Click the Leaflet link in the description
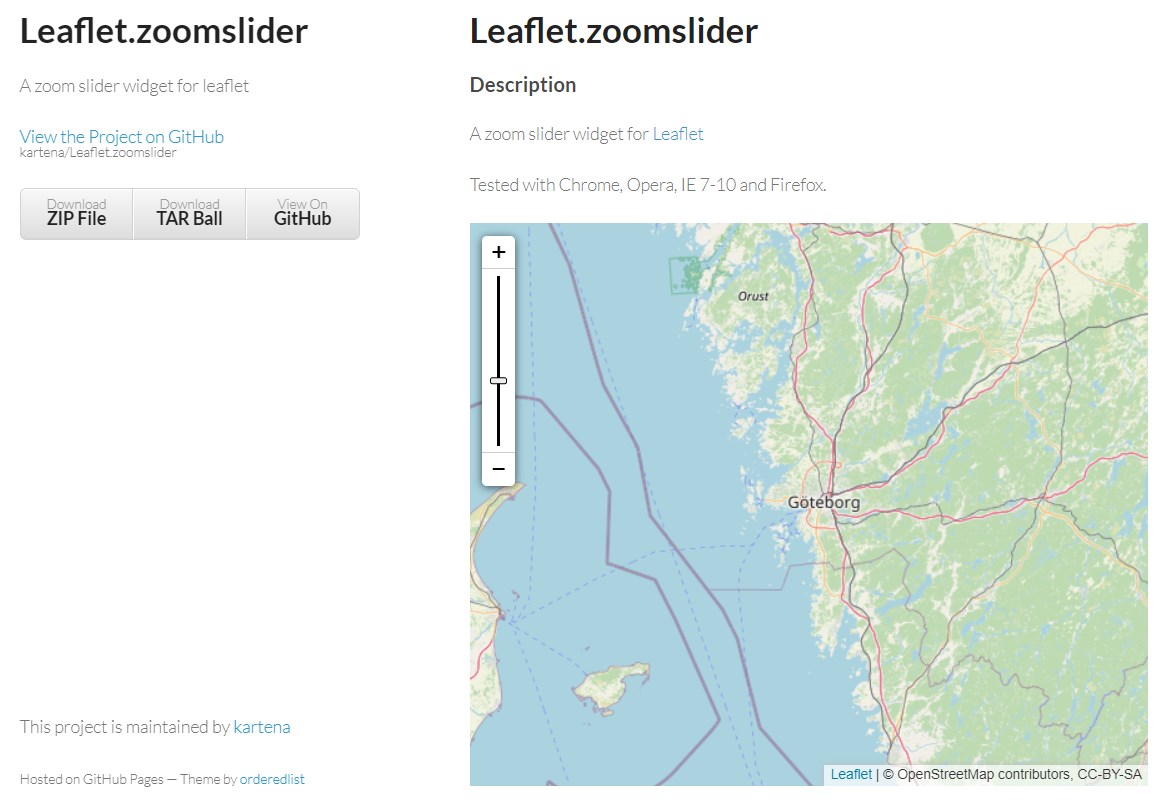 click(x=678, y=133)
